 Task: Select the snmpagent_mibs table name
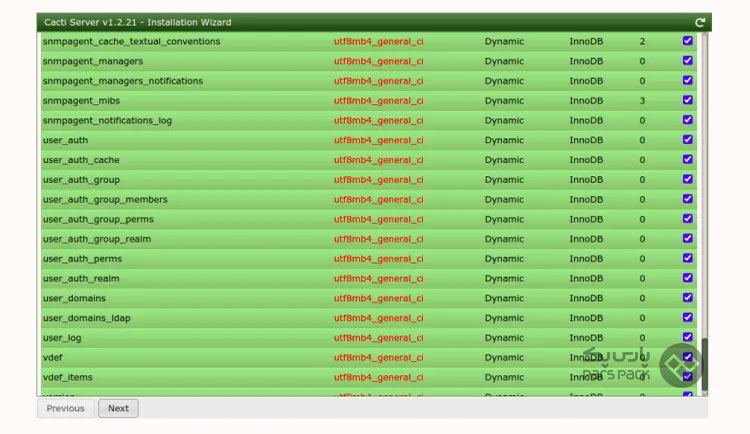coord(81,101)
